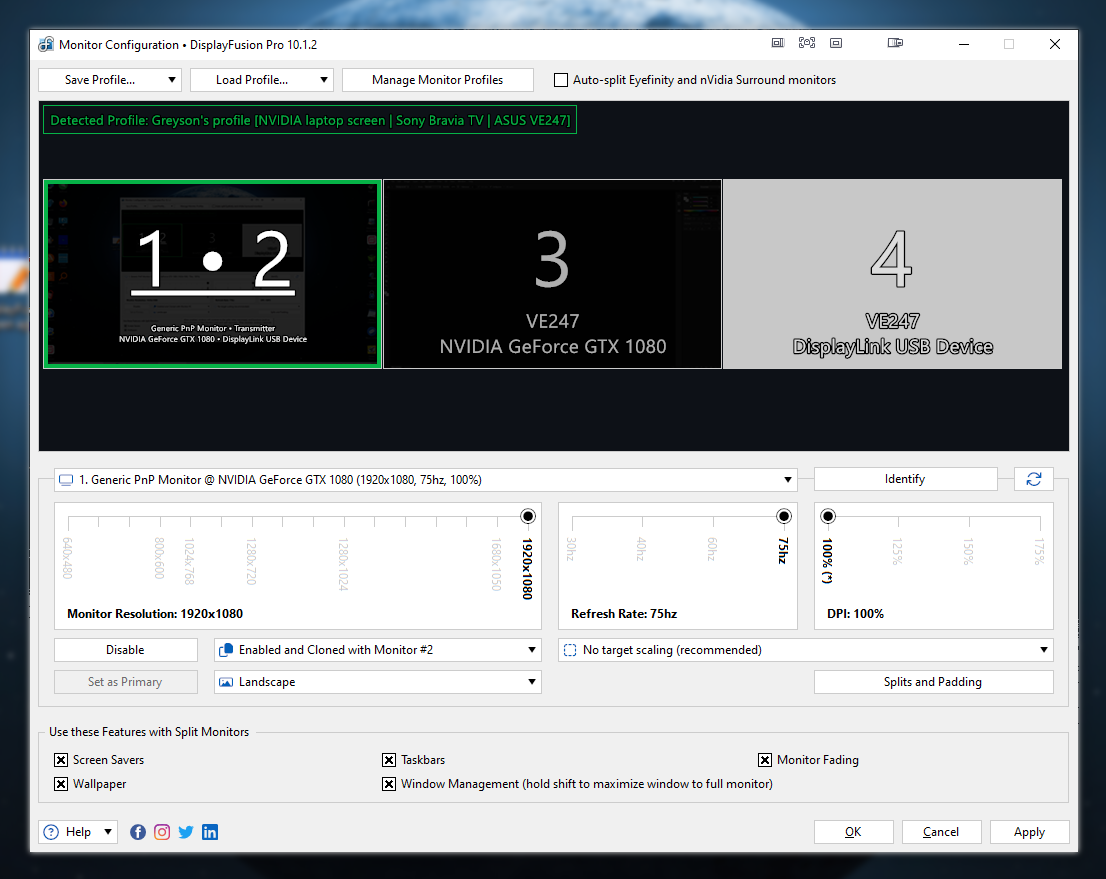Confirm with the OK button
This screenshot has width=1106, height=879.
(x=853, y=832)
